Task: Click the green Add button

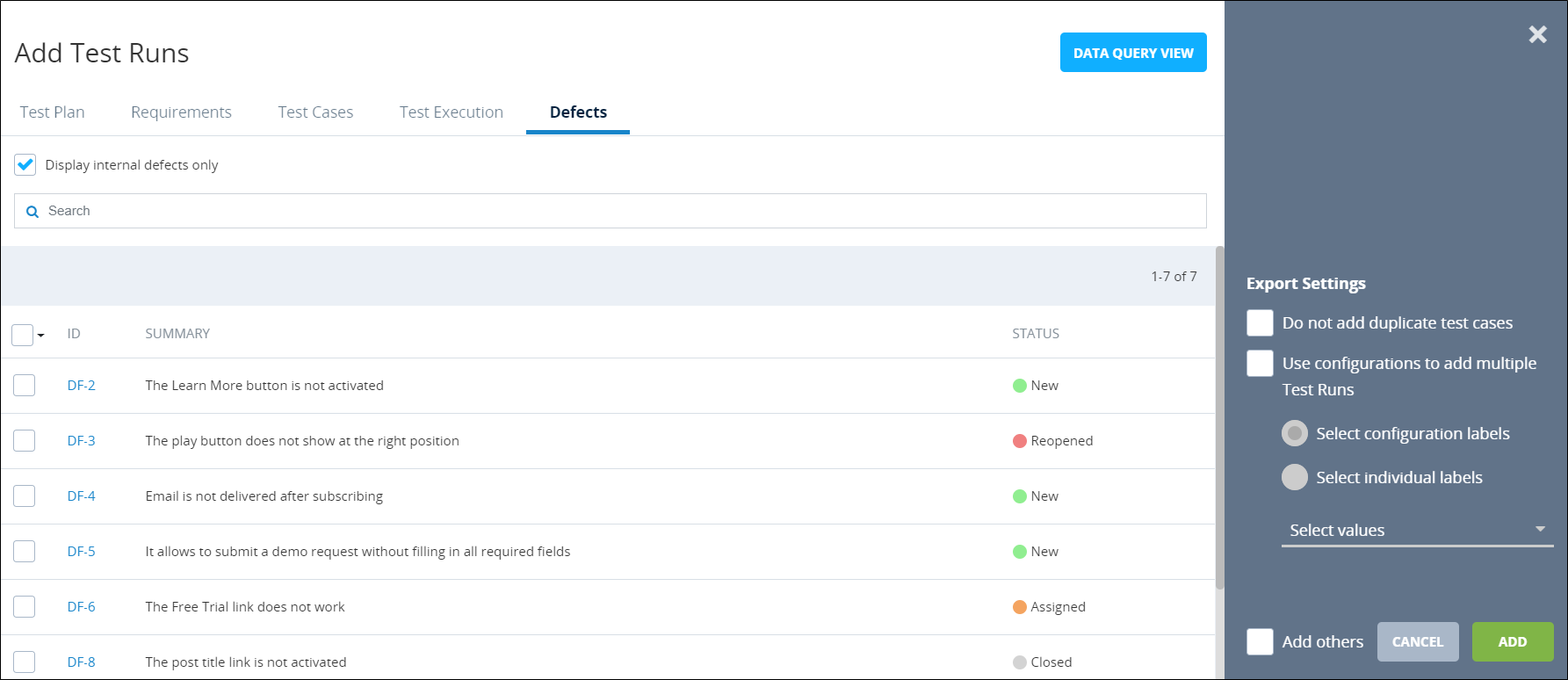Action: pyautogui.click(x=1512, y=642)
